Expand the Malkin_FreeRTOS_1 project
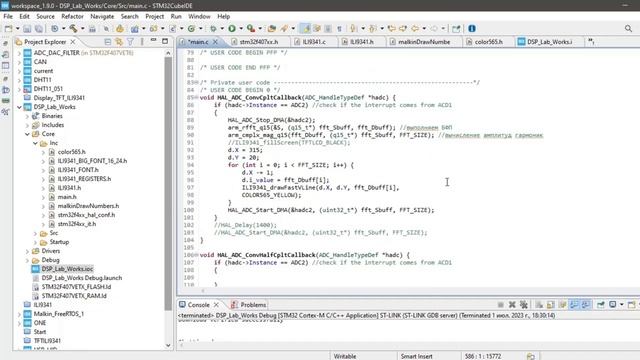Image resolution: width=640 pixels, height=360 pixels. [x=19, y=314]
